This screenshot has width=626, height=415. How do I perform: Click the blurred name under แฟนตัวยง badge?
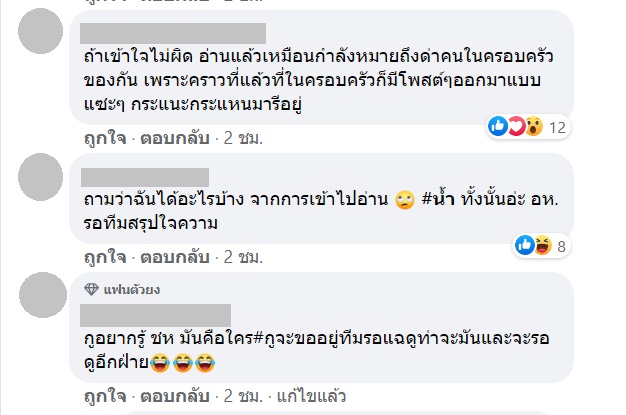tap(158, 314)
